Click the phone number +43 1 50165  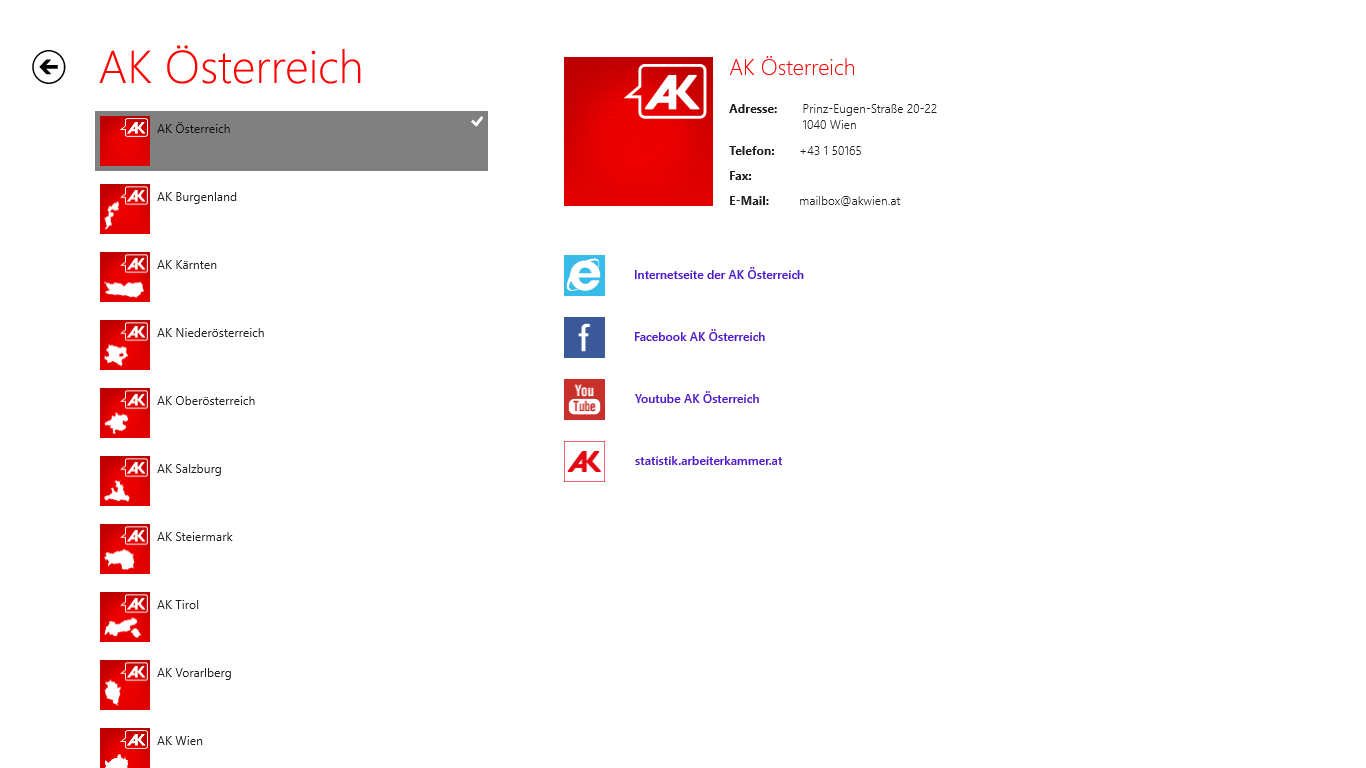[830, 151]
